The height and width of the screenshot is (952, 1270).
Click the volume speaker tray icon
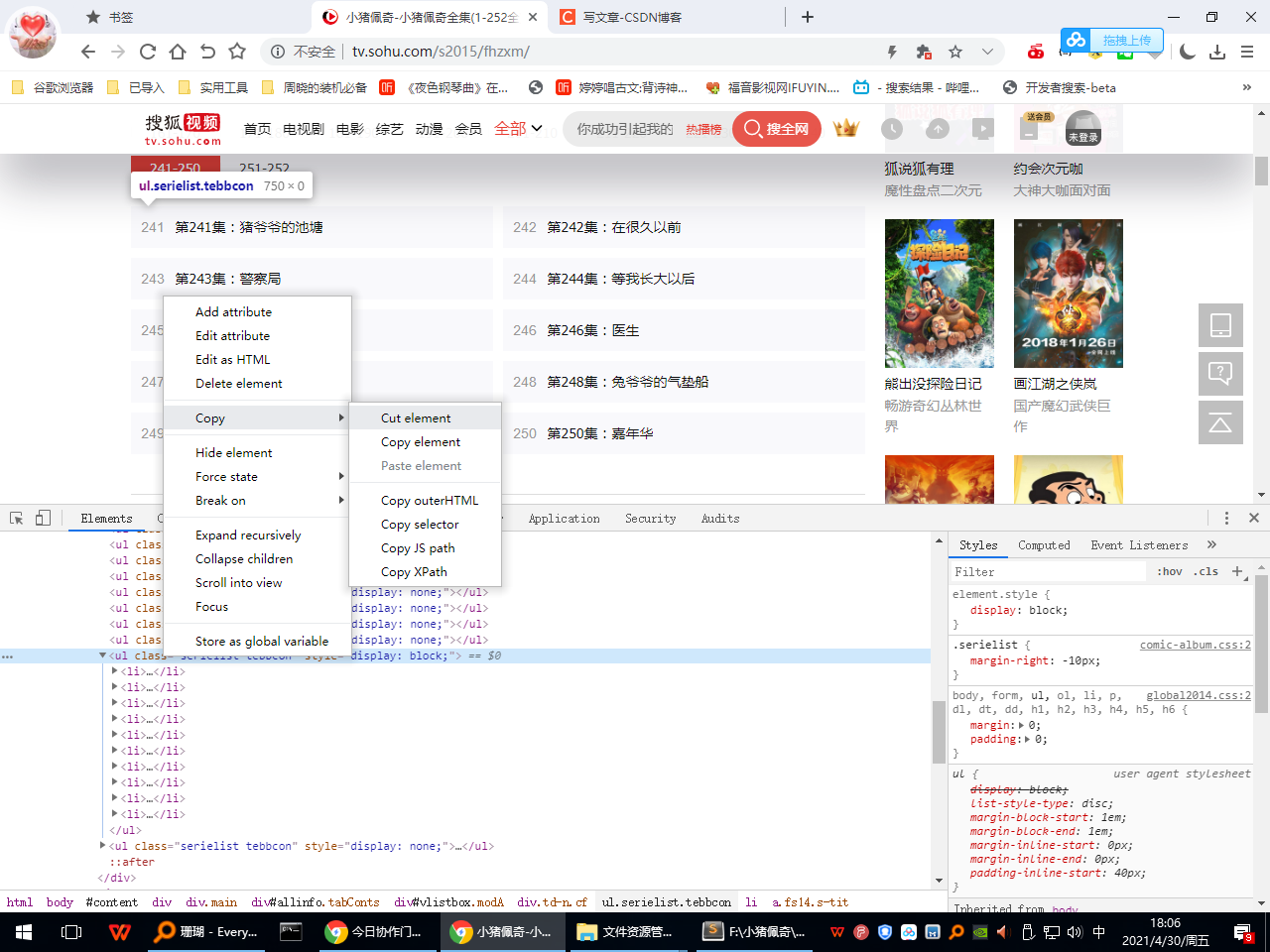1074,932
